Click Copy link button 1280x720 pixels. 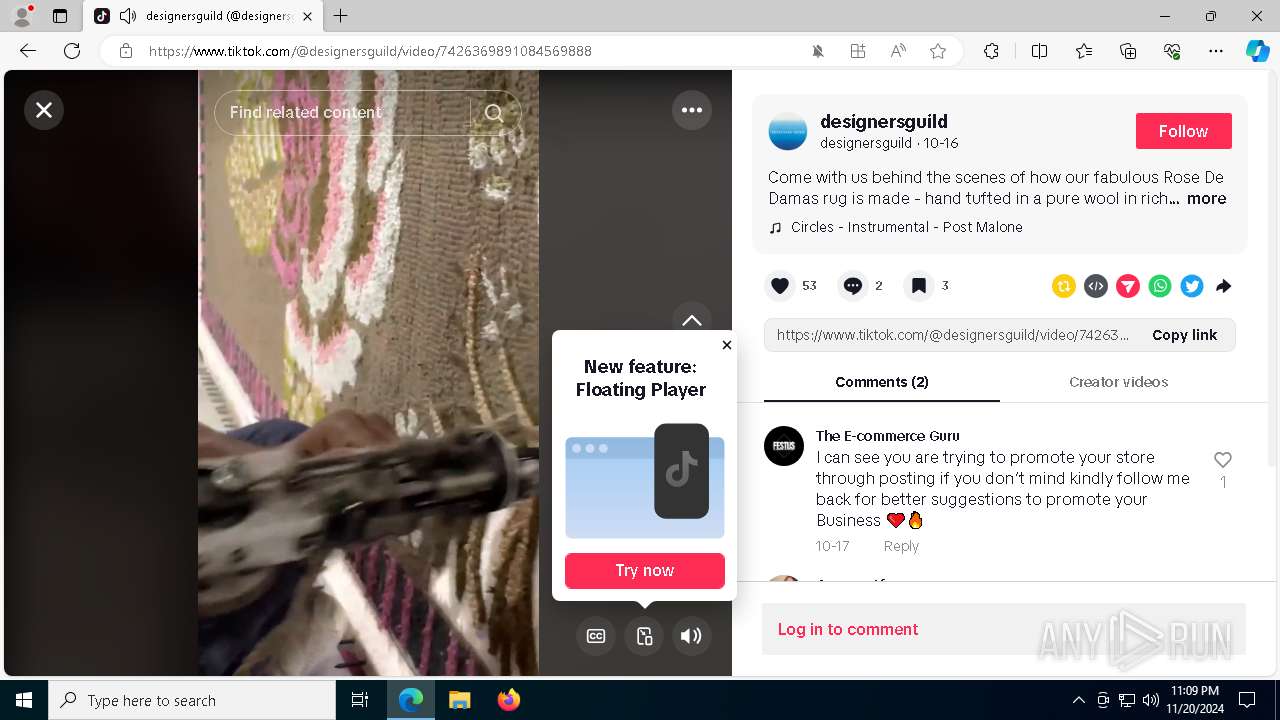[1184, 335]
